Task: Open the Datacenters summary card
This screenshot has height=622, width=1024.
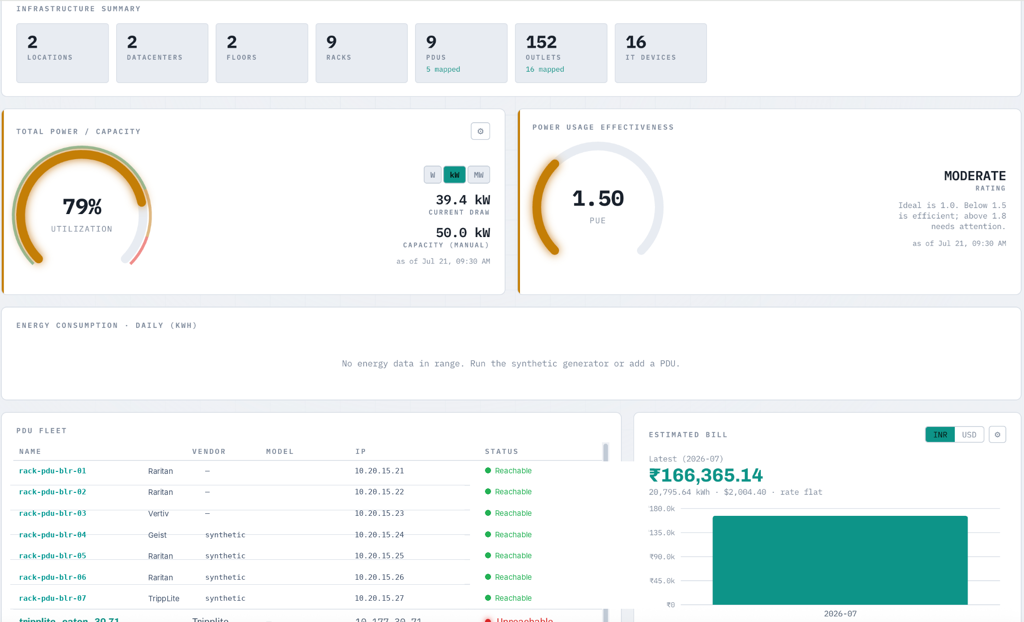Action: coord(162,53)
